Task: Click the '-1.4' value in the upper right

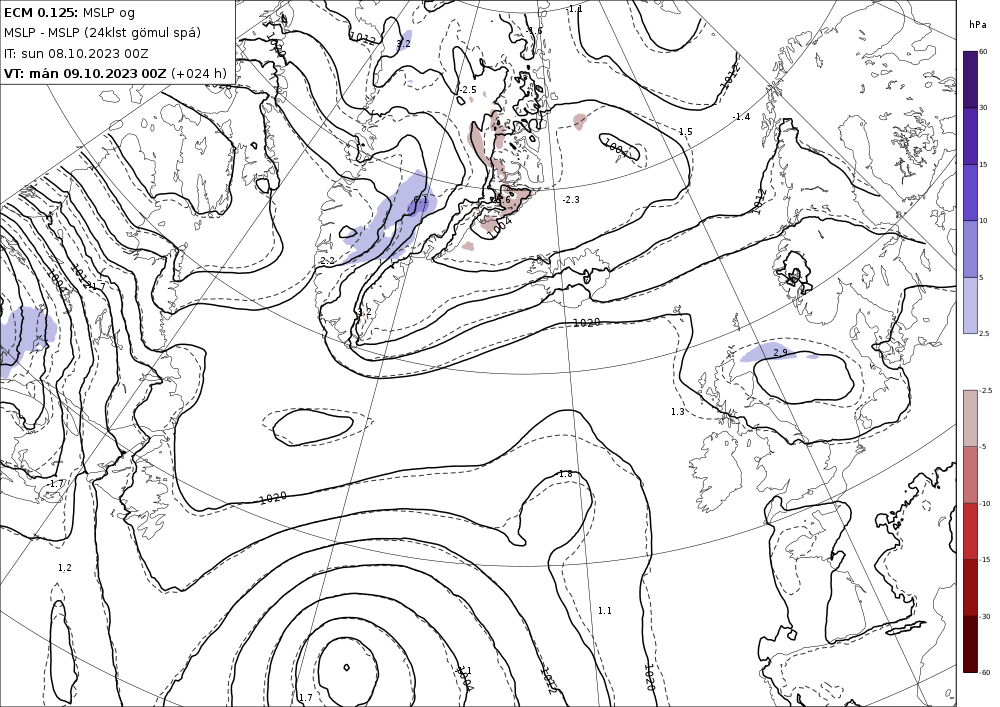Action: [742, 117]
